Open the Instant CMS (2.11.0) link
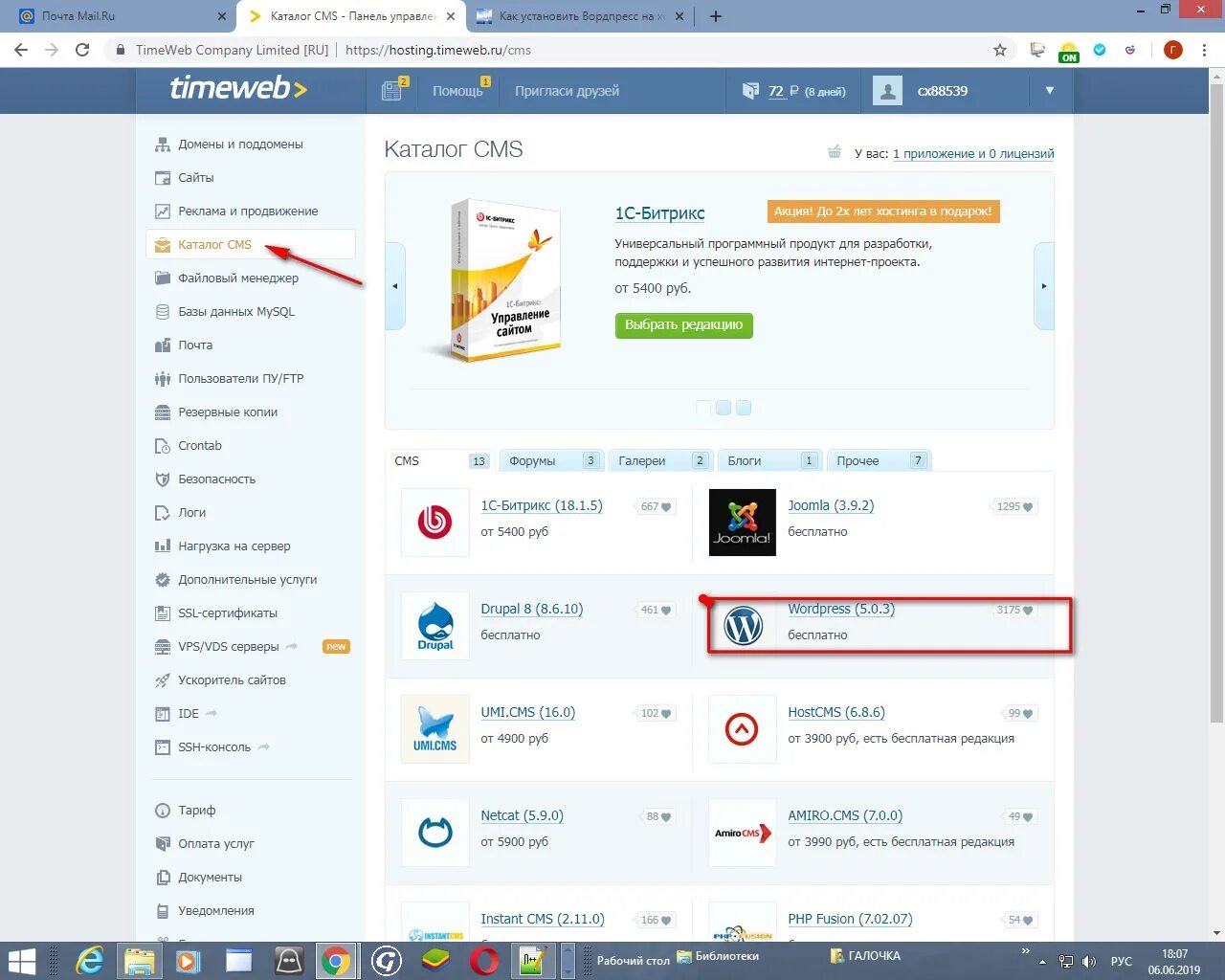Image resolution: width=1225 pixels, height=980 pixels. 543,919
